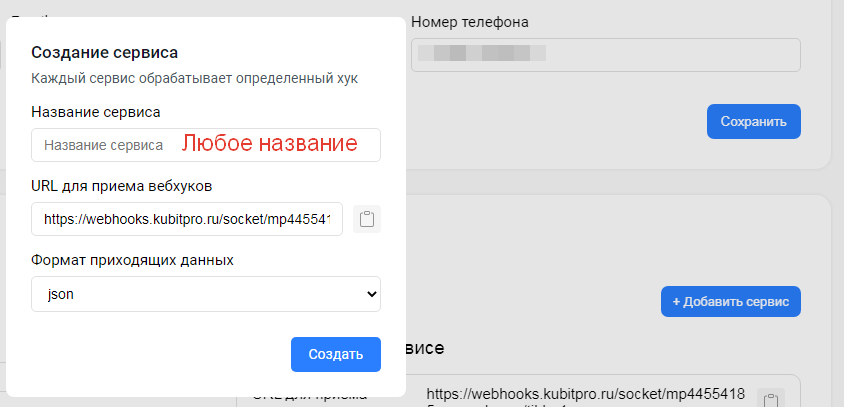Click the partially hidden heading ending in 'висе'
This screenshot has height=407, width=844.
[x=424, y=348]
